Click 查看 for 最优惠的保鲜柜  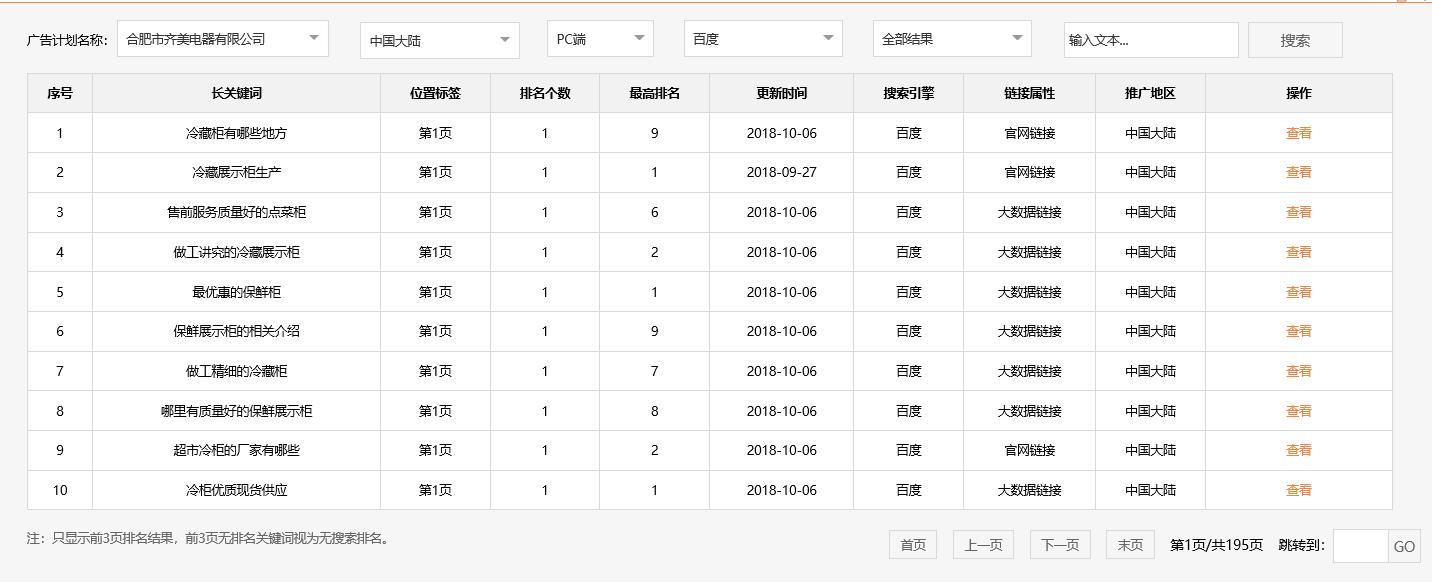pyautogui.click(x=1298, y=291)
